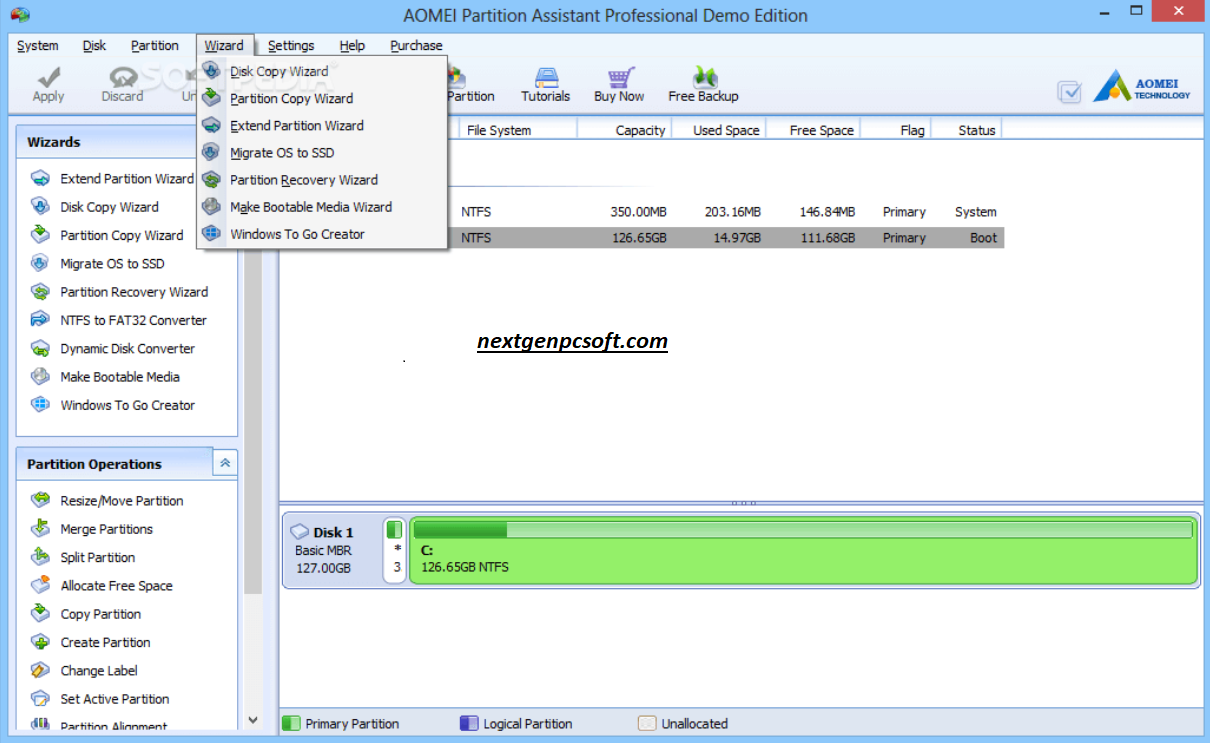Click the NTFS to FAT32 Converter icon

[40, 320]
